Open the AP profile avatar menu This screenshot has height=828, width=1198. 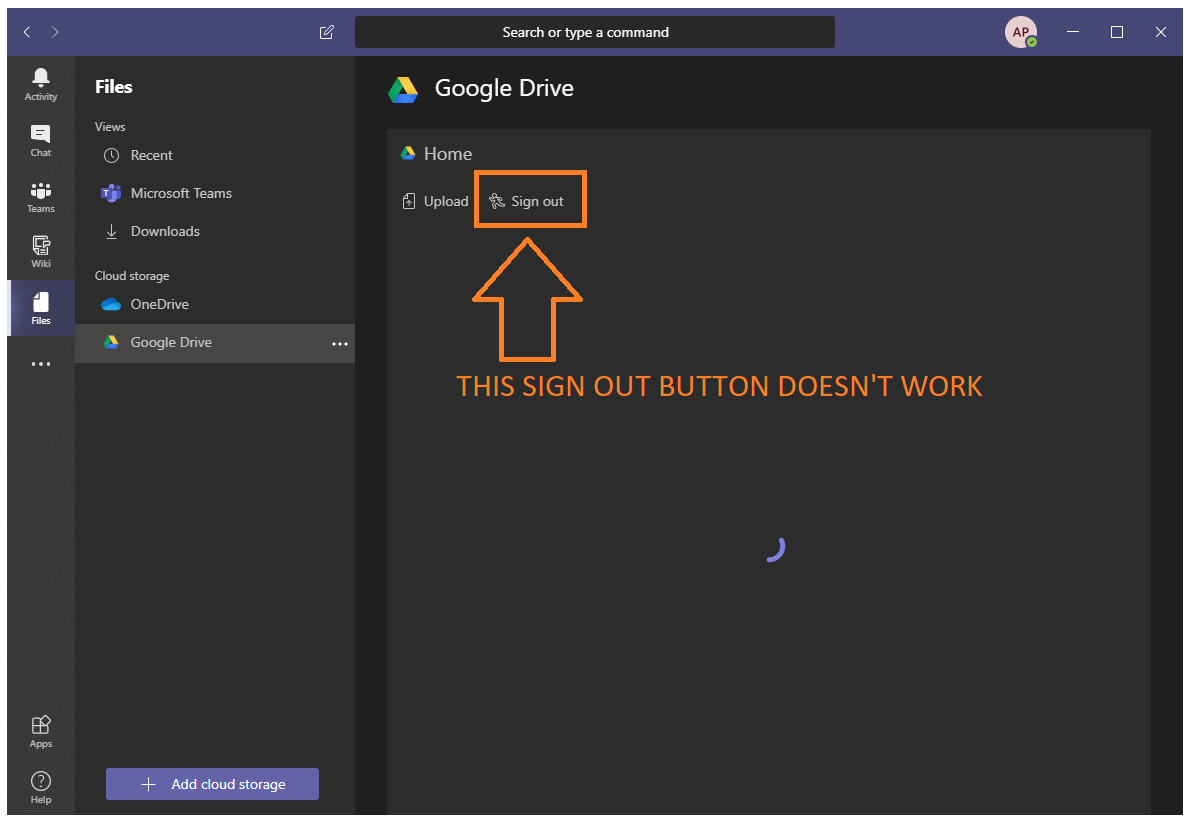click(x=1021, y=32)
